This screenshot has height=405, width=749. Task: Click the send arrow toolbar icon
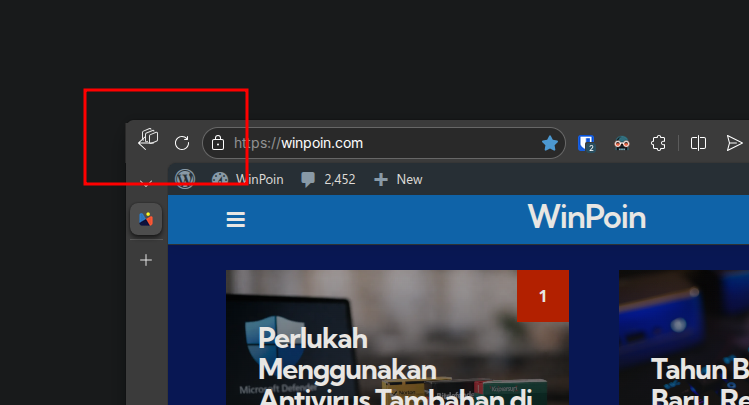[735, 143]
